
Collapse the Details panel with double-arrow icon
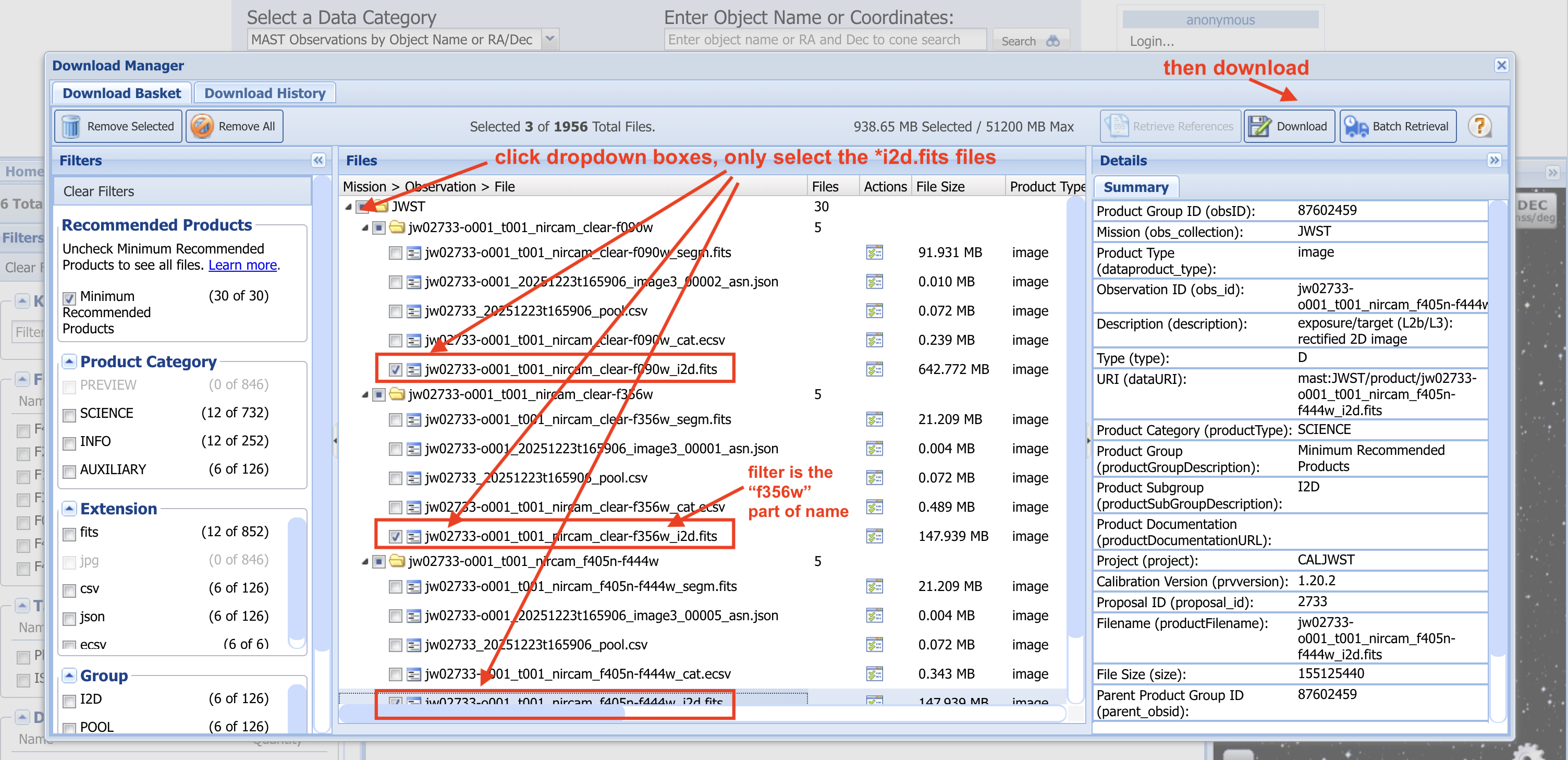1494,160
